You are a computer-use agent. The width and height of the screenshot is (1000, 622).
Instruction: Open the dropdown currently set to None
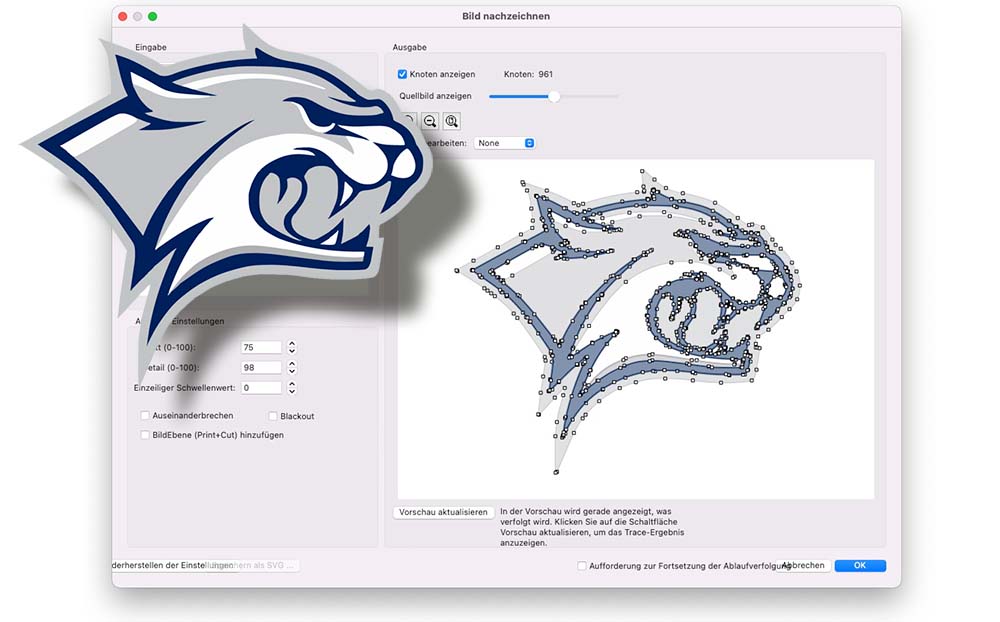pyautogui.click(x=505, y=143)
